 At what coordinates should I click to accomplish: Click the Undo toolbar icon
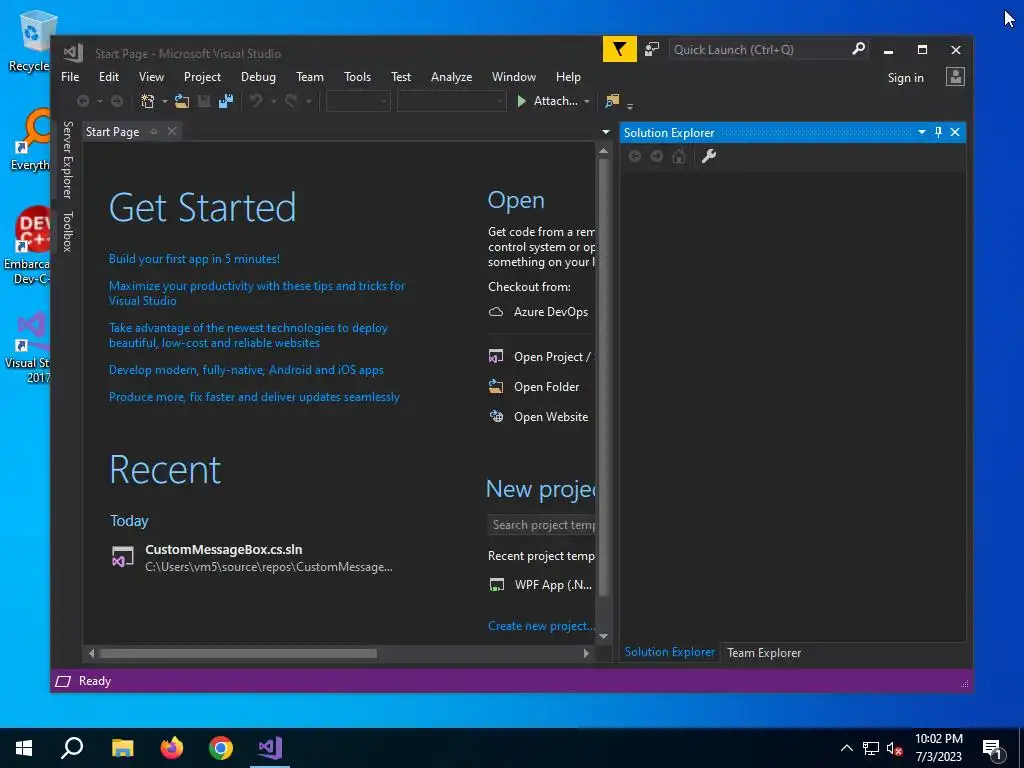(256, 101)
